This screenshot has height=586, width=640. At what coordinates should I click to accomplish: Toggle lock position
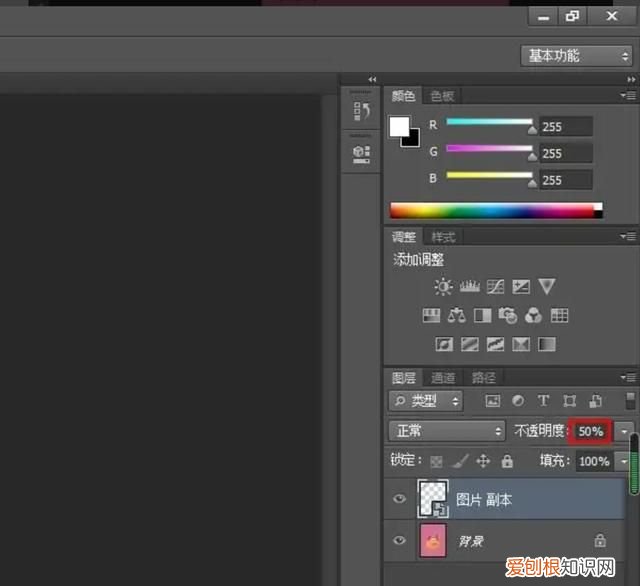point(483,461)
